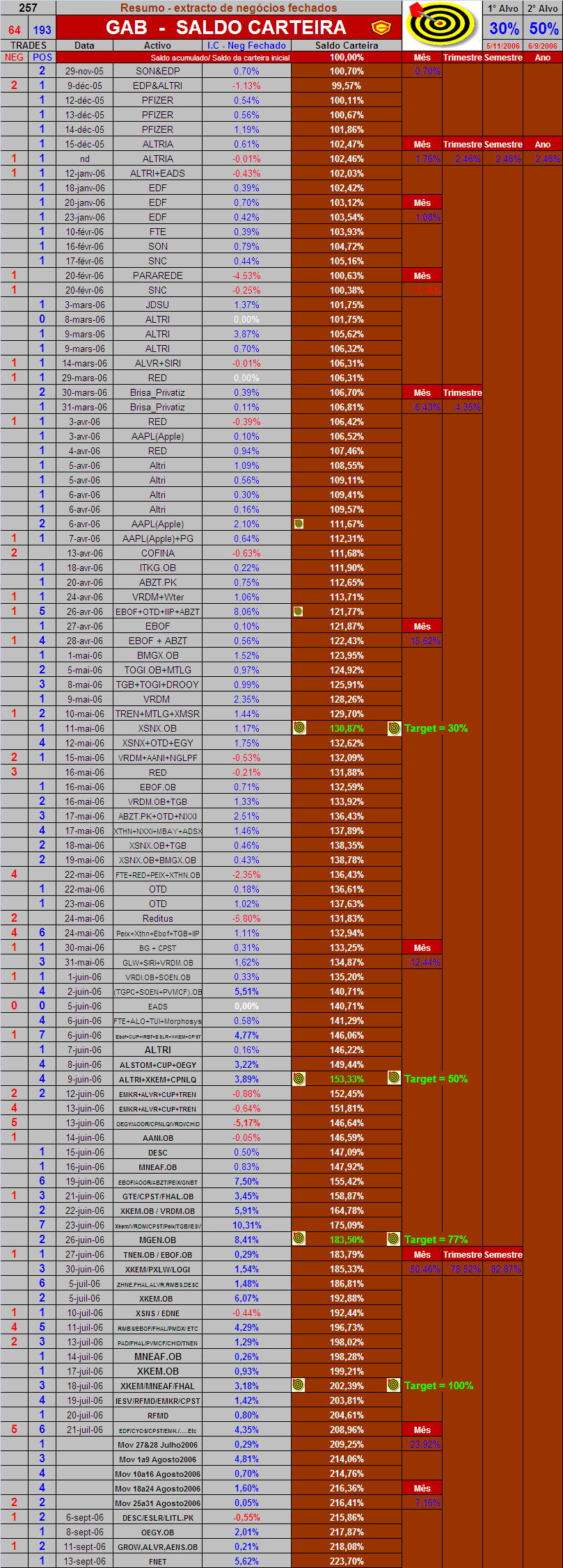Select the blue positive count 193
Viewport: 563px width, 1568px height.
point(42,30)
